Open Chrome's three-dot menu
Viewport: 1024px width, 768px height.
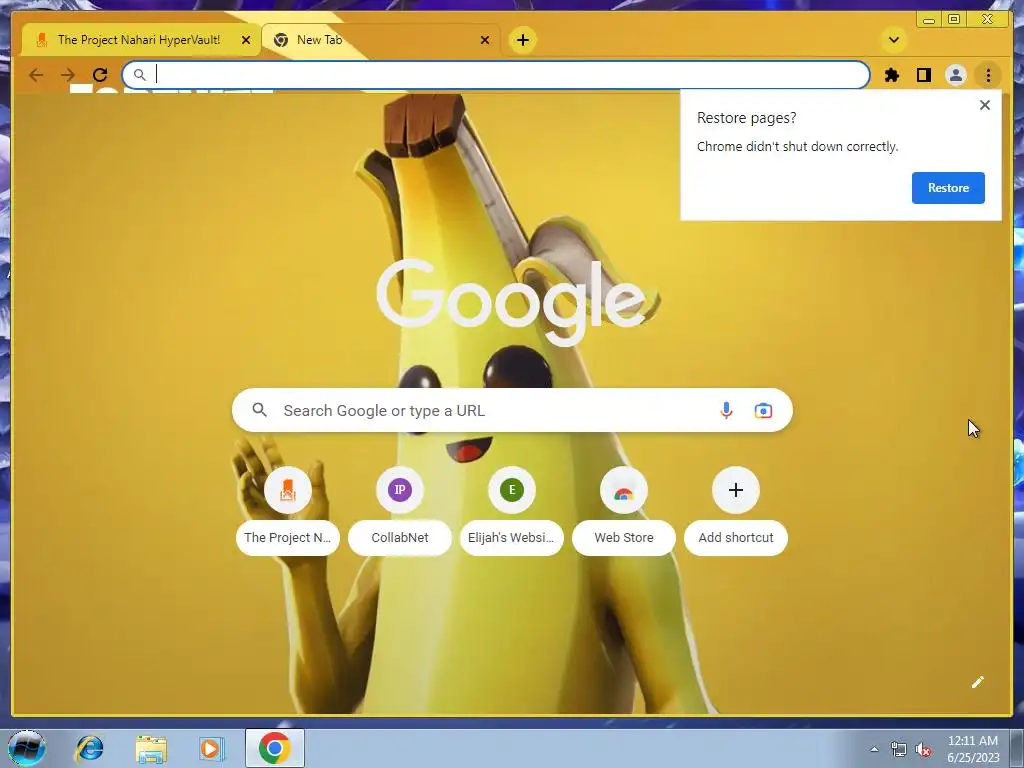pyautogui.click(x=988, y=75)
